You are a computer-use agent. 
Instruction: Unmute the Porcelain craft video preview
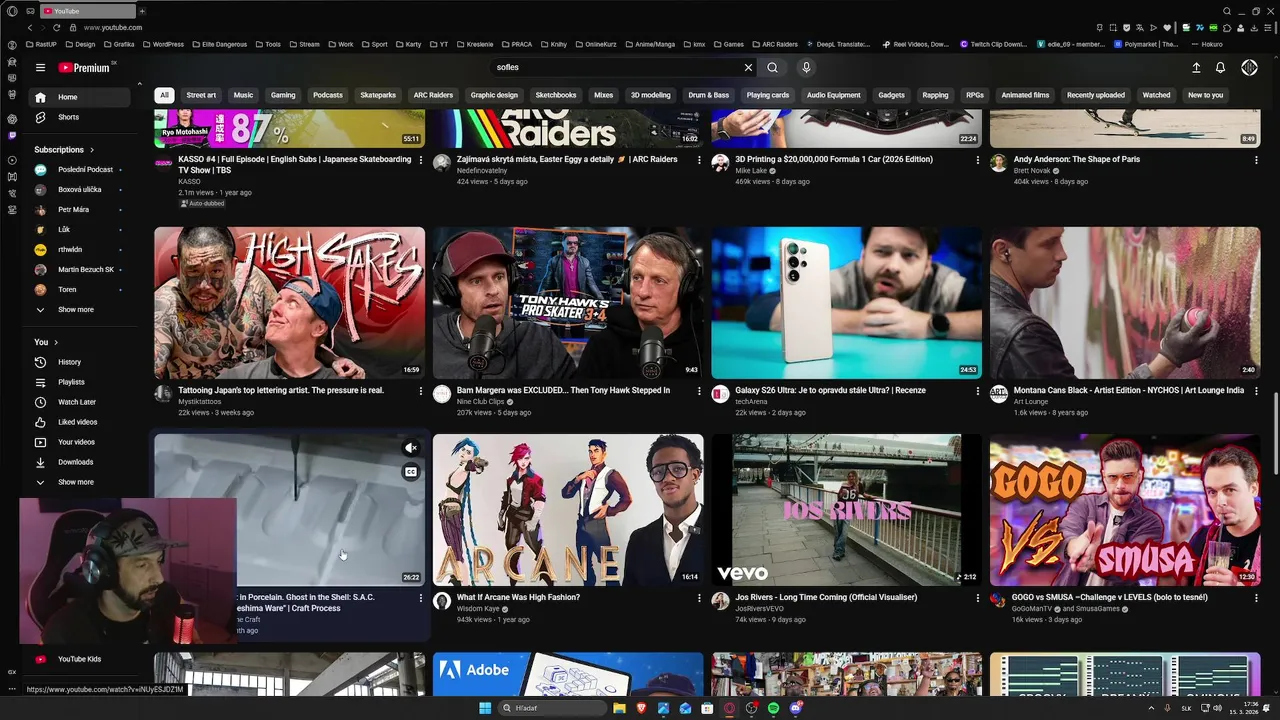[x=411, y=448]
